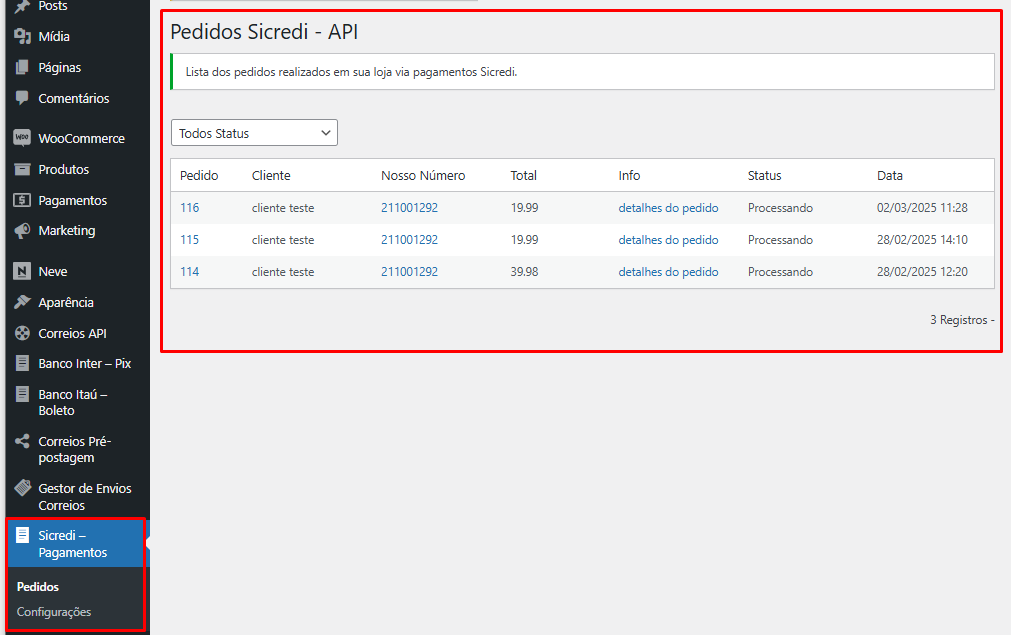Open Banco Itaú – Boleto menu
Screen dimensions: 1011x635
click(x=72, y=402)
